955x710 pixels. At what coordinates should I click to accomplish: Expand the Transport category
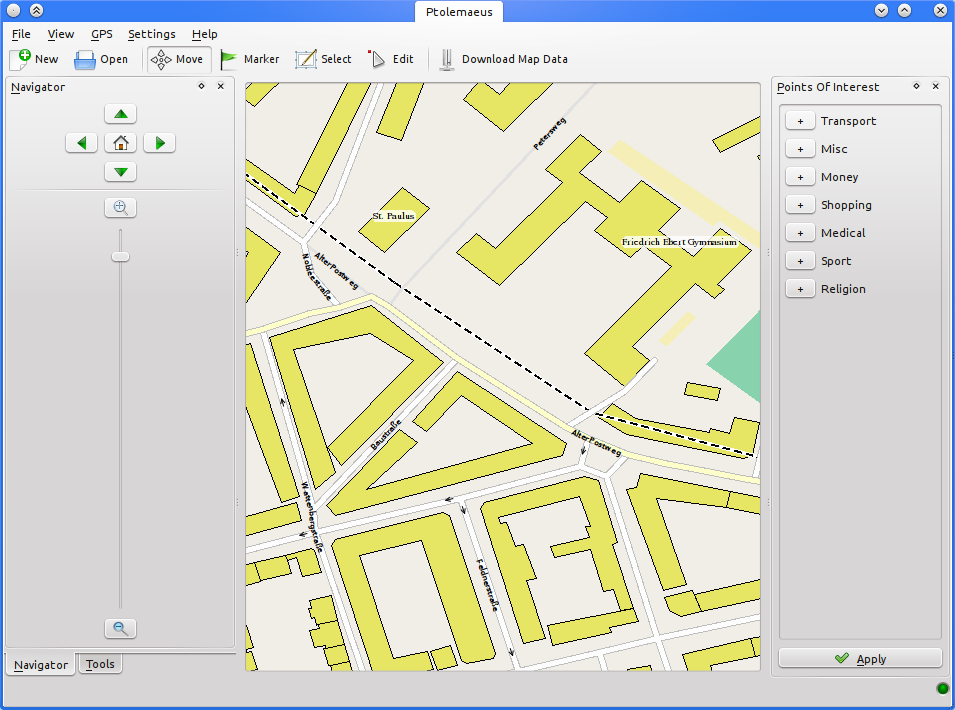click(800, 121)
